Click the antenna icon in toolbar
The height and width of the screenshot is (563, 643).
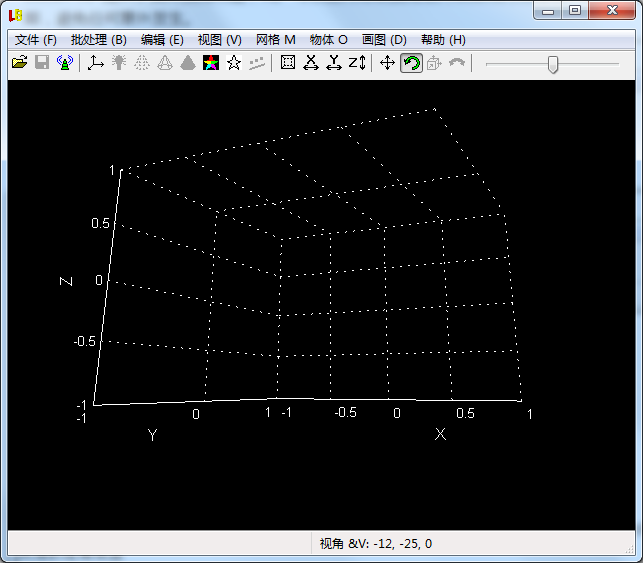tap(65, 63)
